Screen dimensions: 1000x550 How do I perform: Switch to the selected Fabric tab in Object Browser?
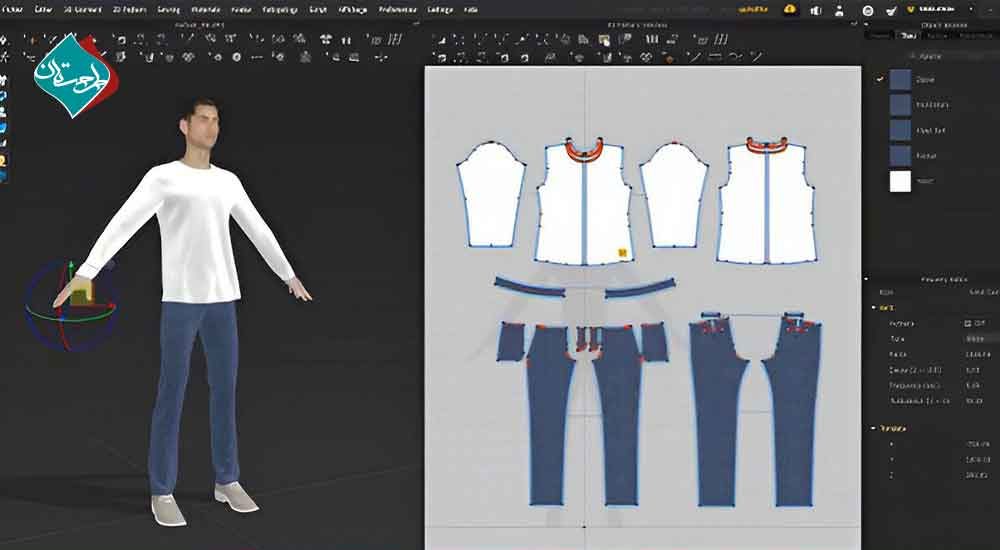pyautogui.click(x=908, y=36)
